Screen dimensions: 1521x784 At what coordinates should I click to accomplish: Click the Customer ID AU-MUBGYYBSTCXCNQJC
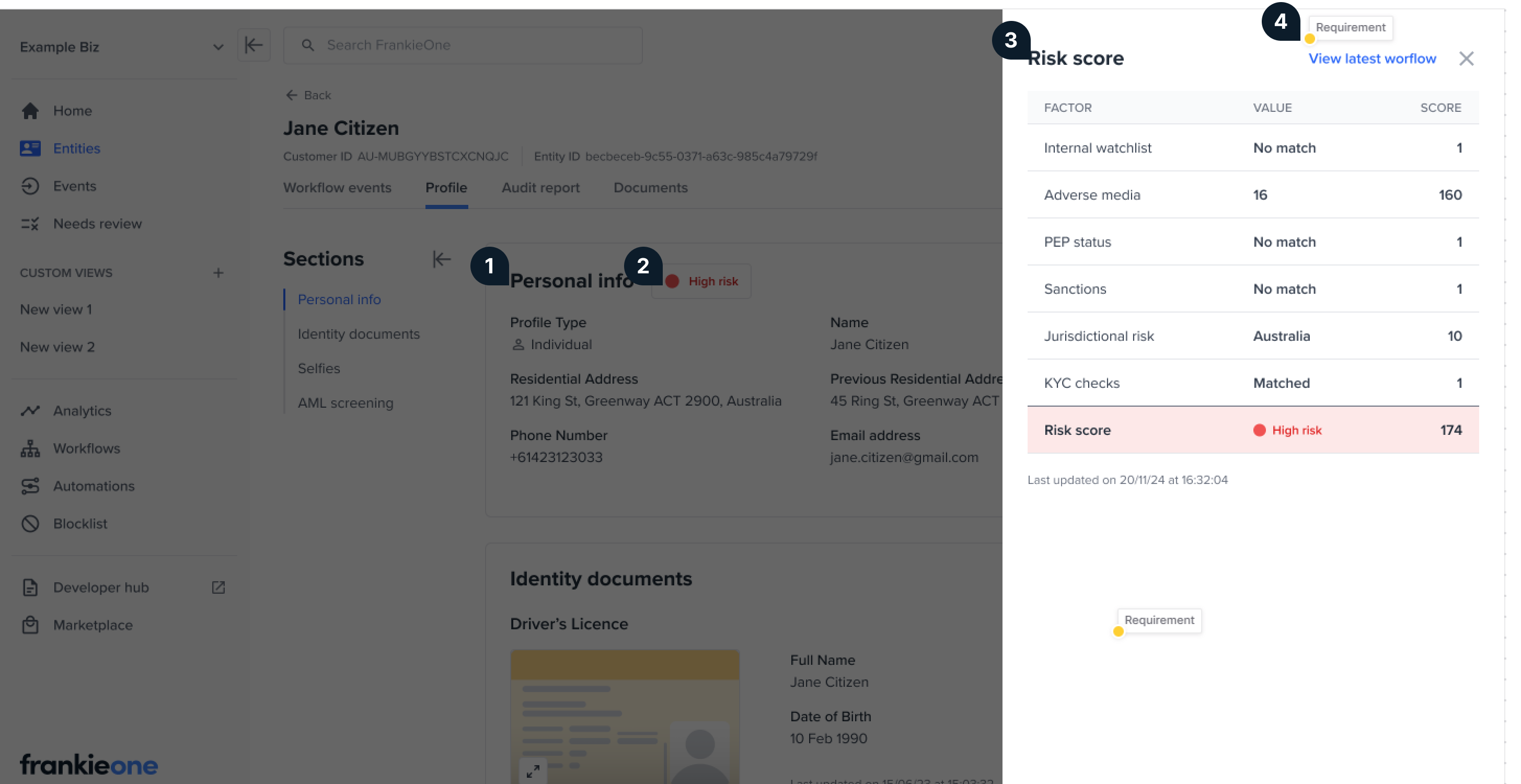pos(433,156)
